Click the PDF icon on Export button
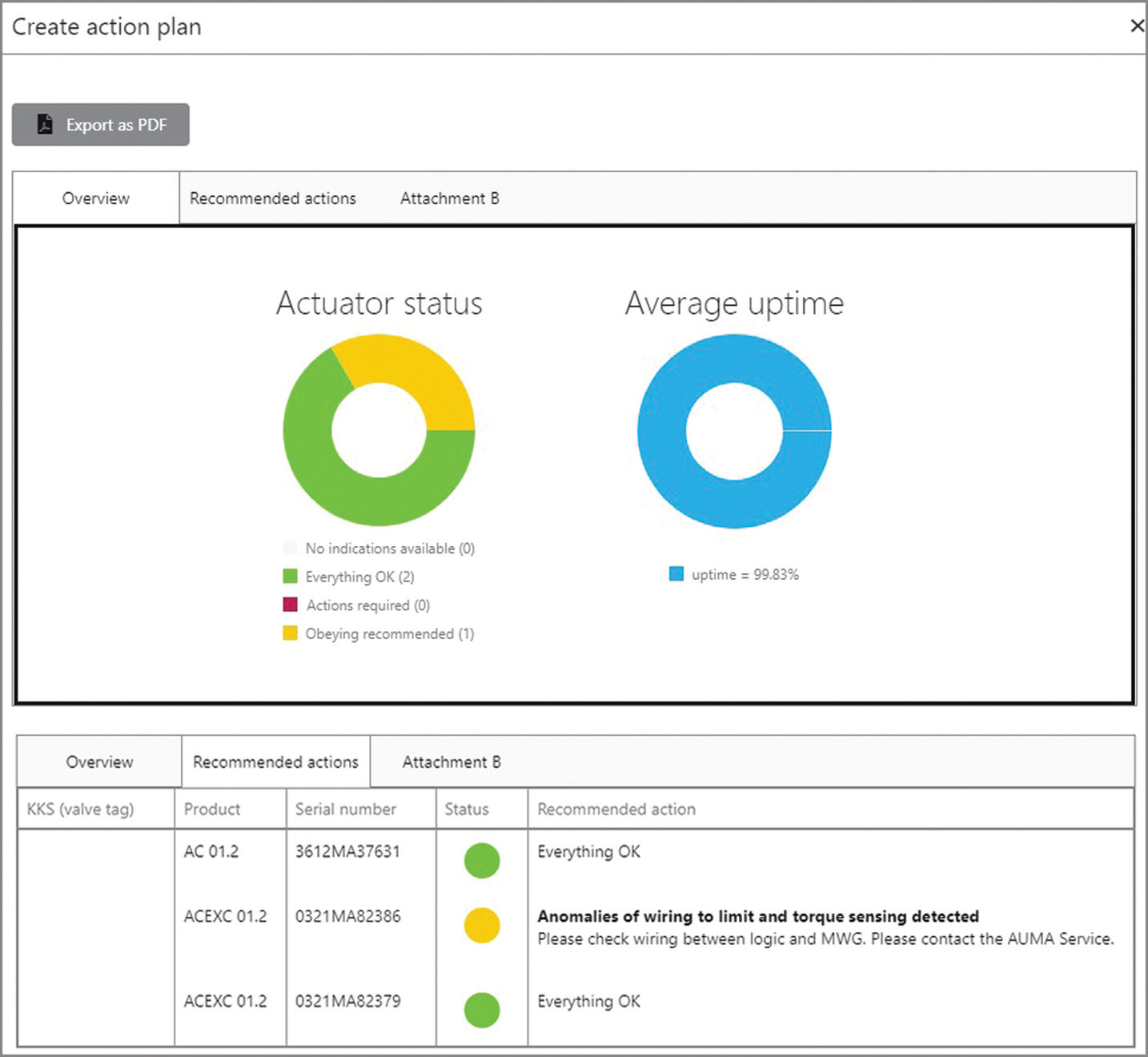Image resolution: width=1148 pixels, height=1057 pixels. tap(46, 125)
